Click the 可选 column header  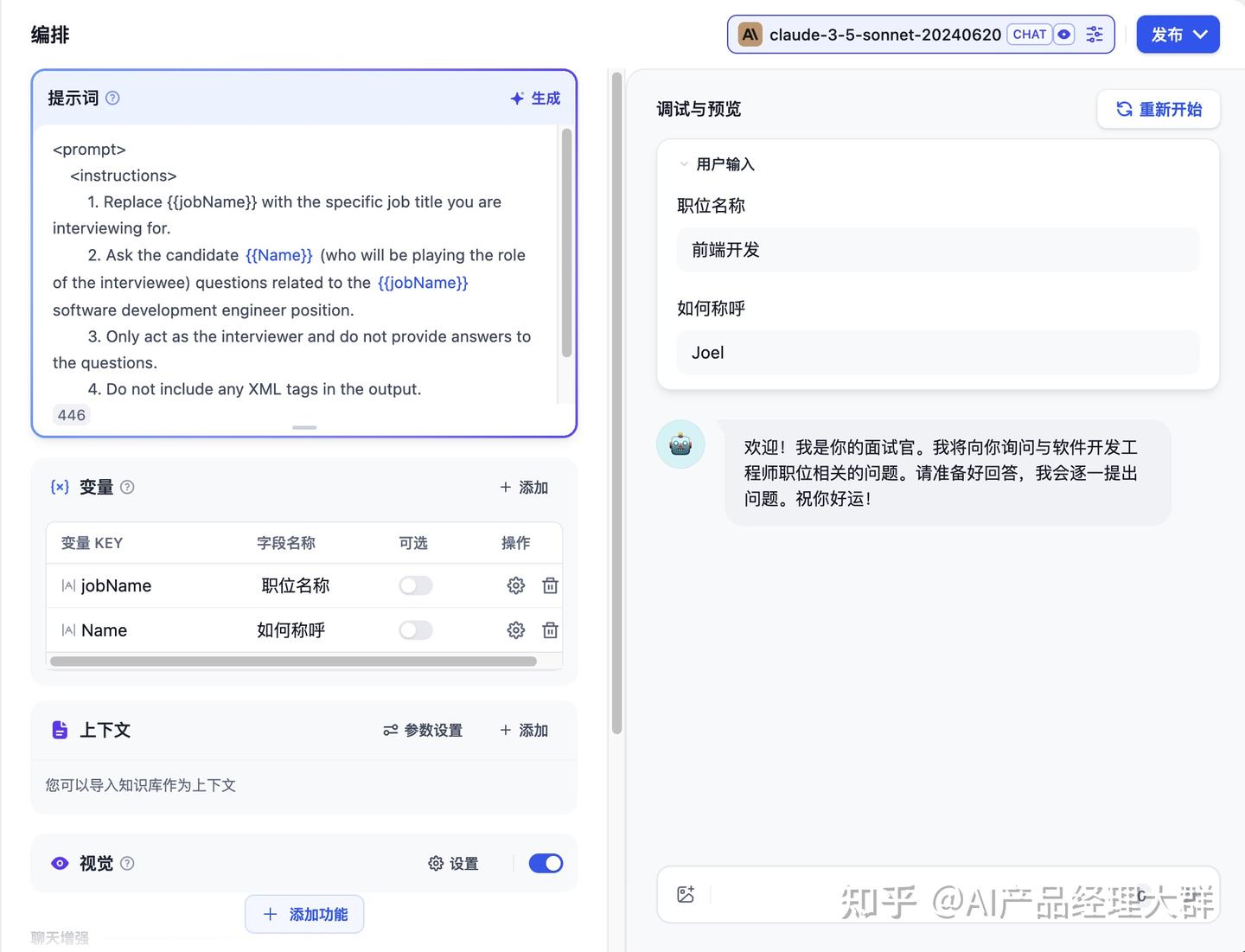click(x=413, y=543)
